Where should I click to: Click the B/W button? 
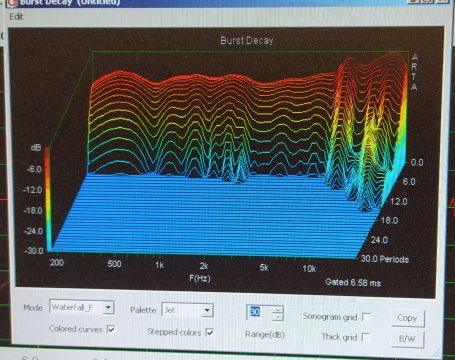click(407, 339)
